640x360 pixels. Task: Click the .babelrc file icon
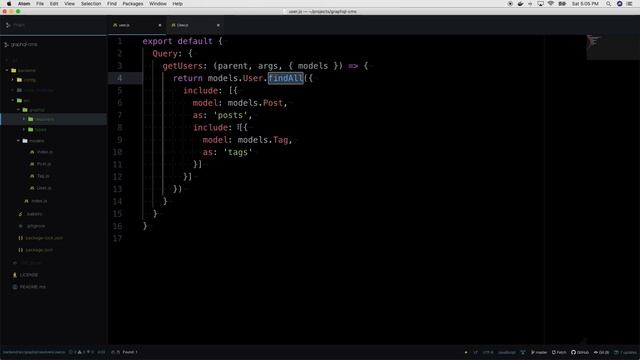(20, 214)
